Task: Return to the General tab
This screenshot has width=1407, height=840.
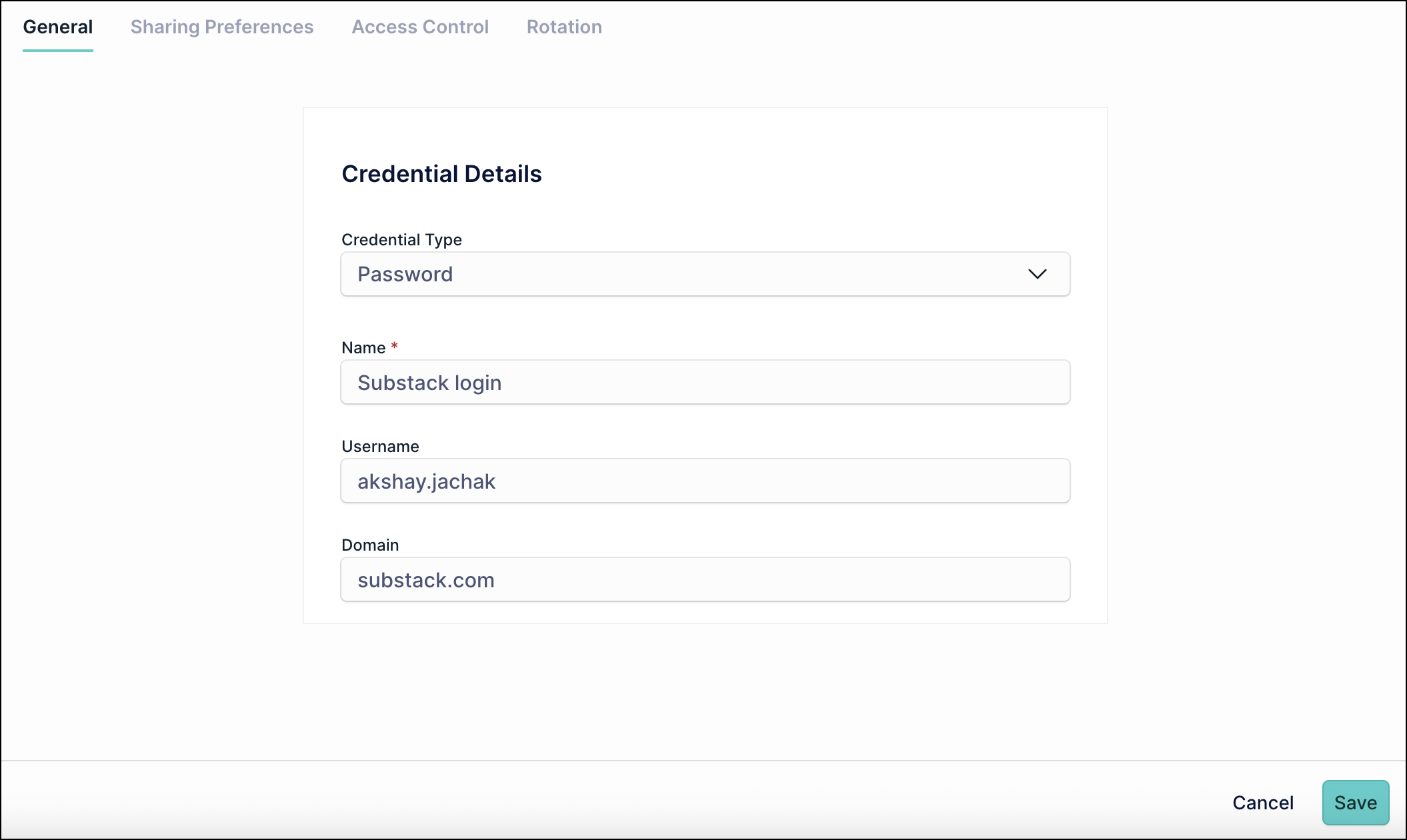Action: (57, 27)
